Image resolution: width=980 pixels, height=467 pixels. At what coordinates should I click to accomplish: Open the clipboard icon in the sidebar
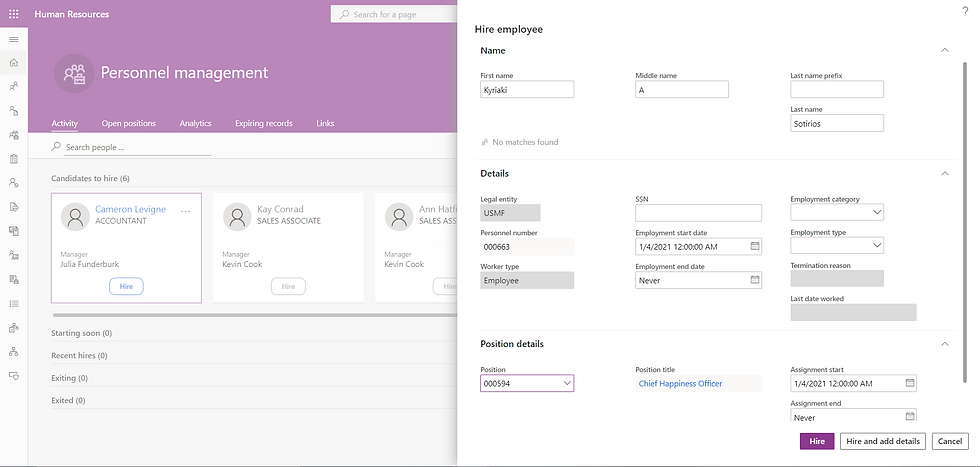13,159
